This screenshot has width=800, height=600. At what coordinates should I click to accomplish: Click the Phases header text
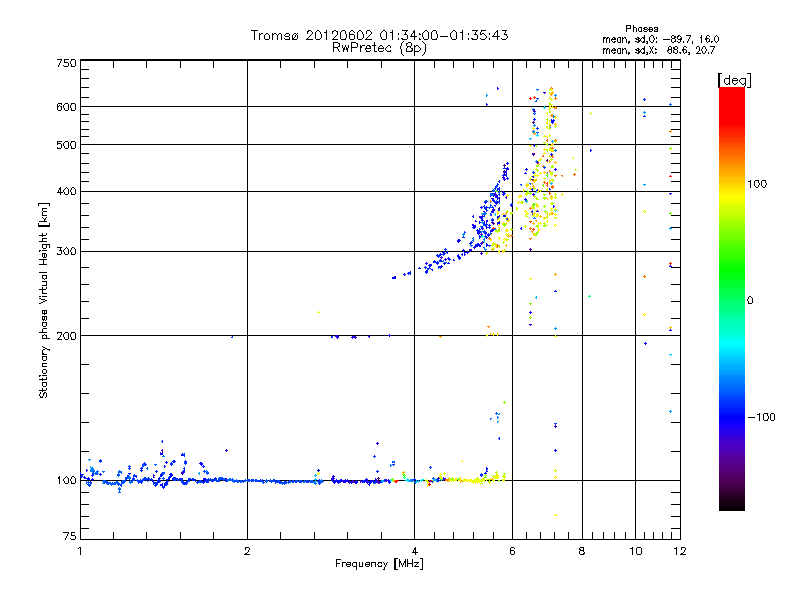641,29
